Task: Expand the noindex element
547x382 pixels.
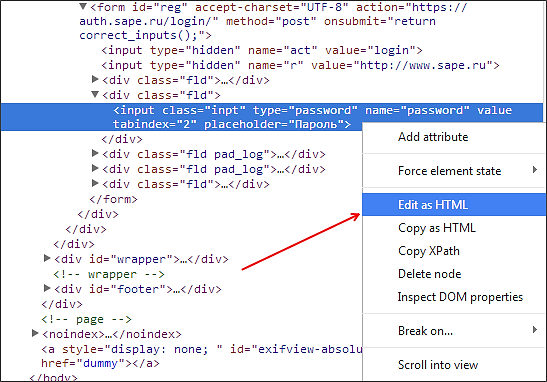Action: coord(35,333)
